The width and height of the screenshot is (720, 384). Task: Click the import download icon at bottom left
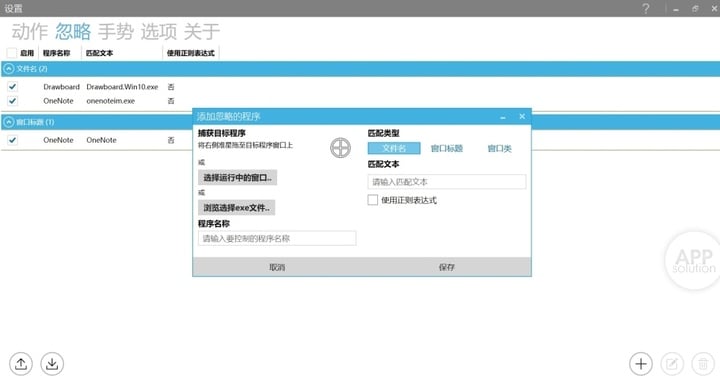[52, 364]
